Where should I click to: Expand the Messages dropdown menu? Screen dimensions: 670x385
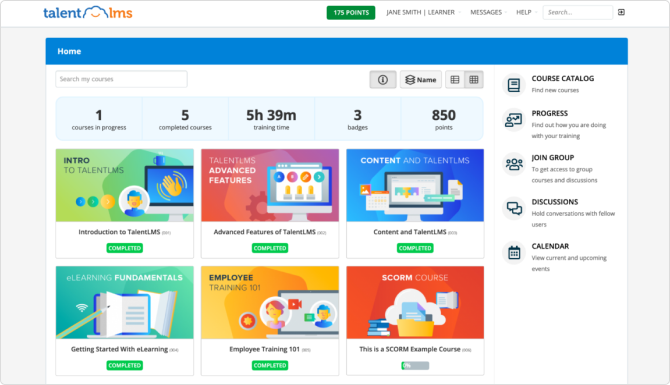pos(488,12)
